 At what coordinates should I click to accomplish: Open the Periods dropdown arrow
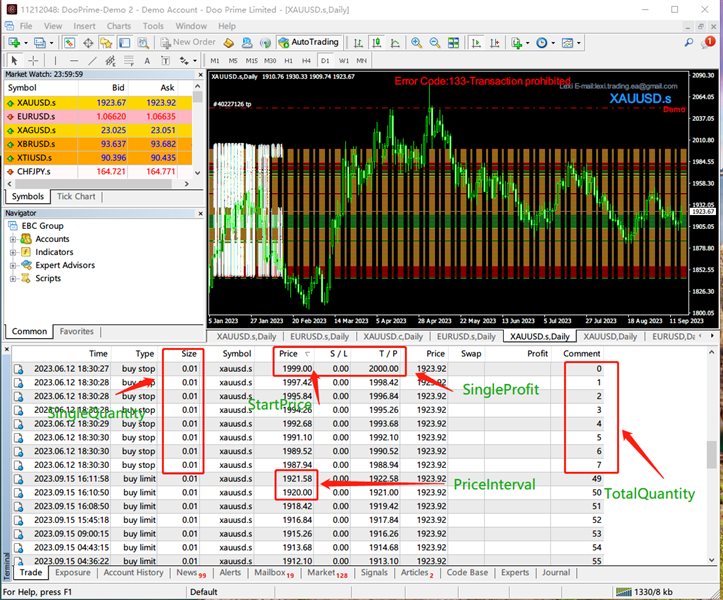click(553, 43)
